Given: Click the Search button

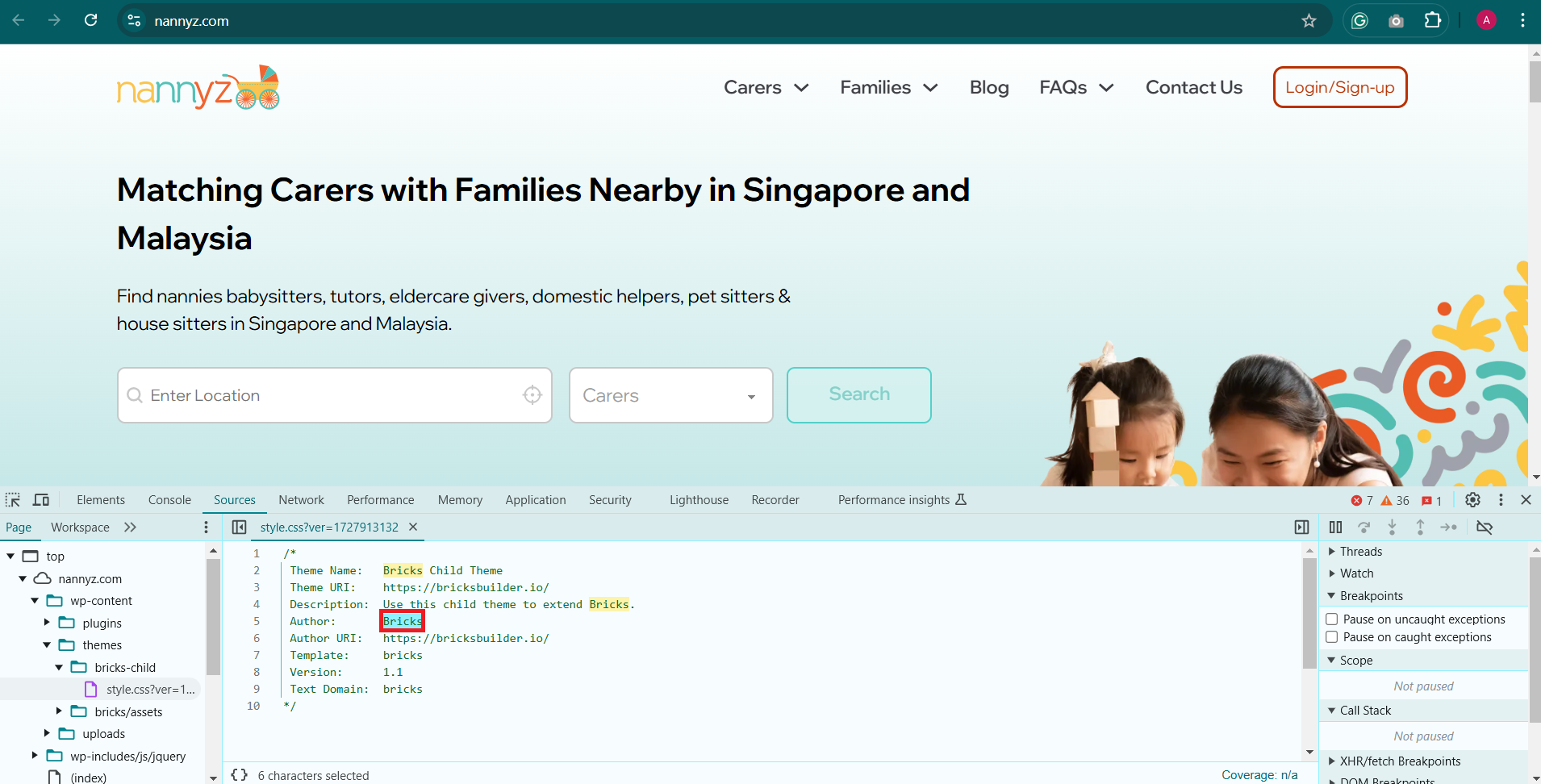Looking at the screenshot, I should pyautogui.click(x=859, y=394).
